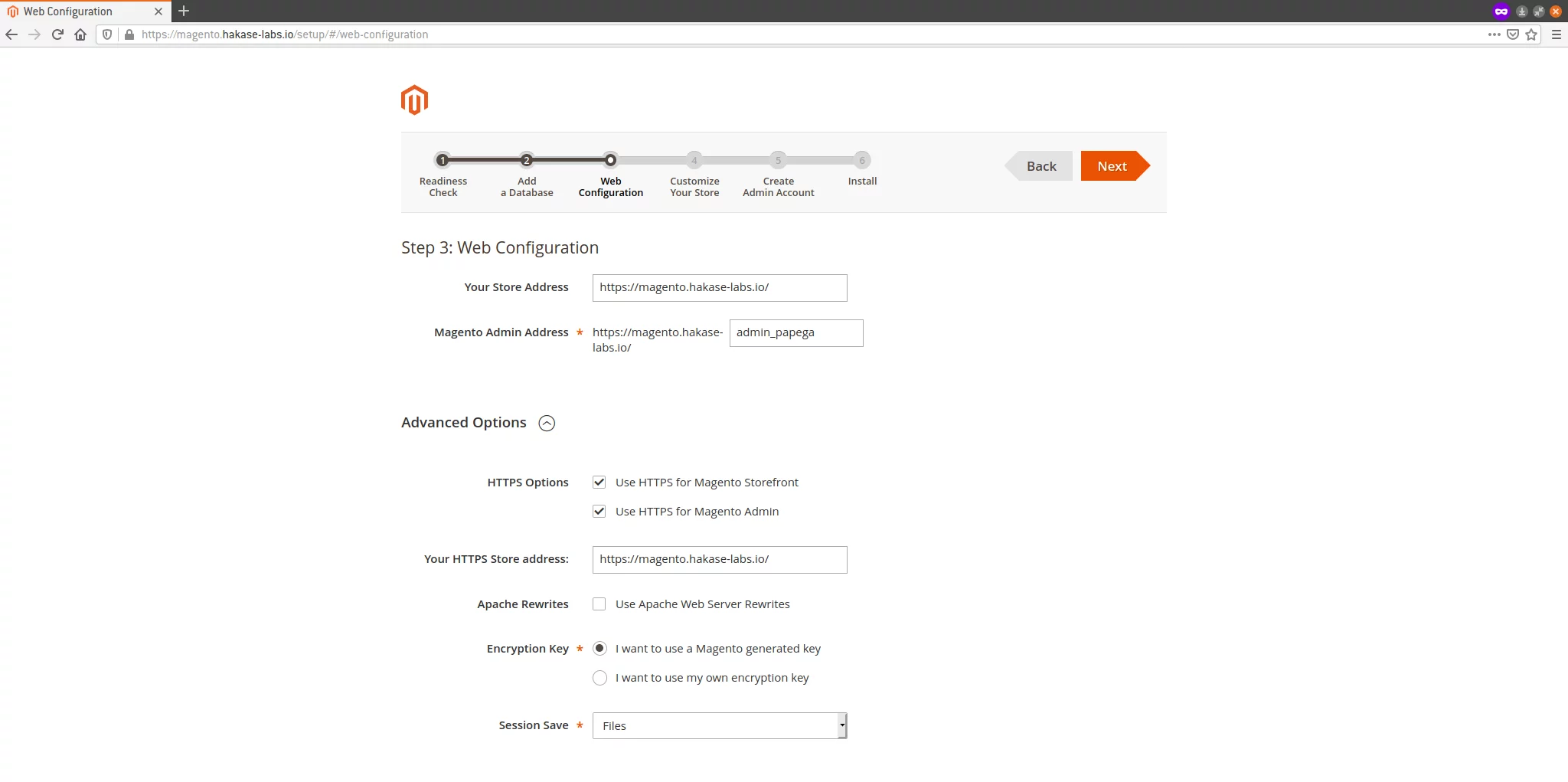Click step 2 Add a Database circle
Screen dimensions: 1568x782
(526, 160)
